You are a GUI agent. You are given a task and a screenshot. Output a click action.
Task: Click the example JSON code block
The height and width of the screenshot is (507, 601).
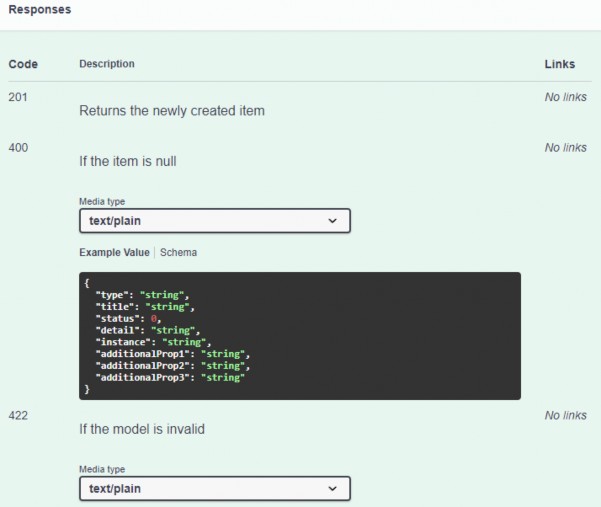[x=300, y=336]
